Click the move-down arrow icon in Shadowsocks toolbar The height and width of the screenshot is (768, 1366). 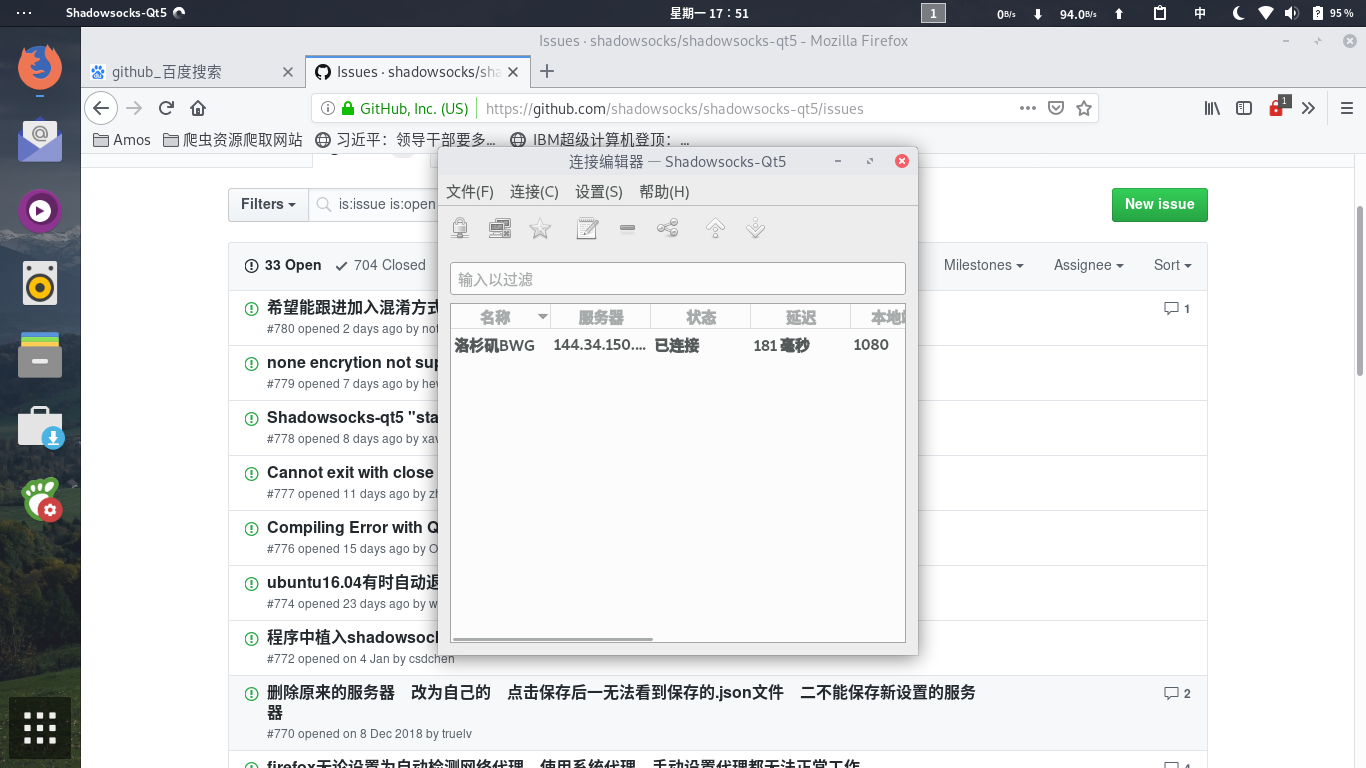point(756,229)
